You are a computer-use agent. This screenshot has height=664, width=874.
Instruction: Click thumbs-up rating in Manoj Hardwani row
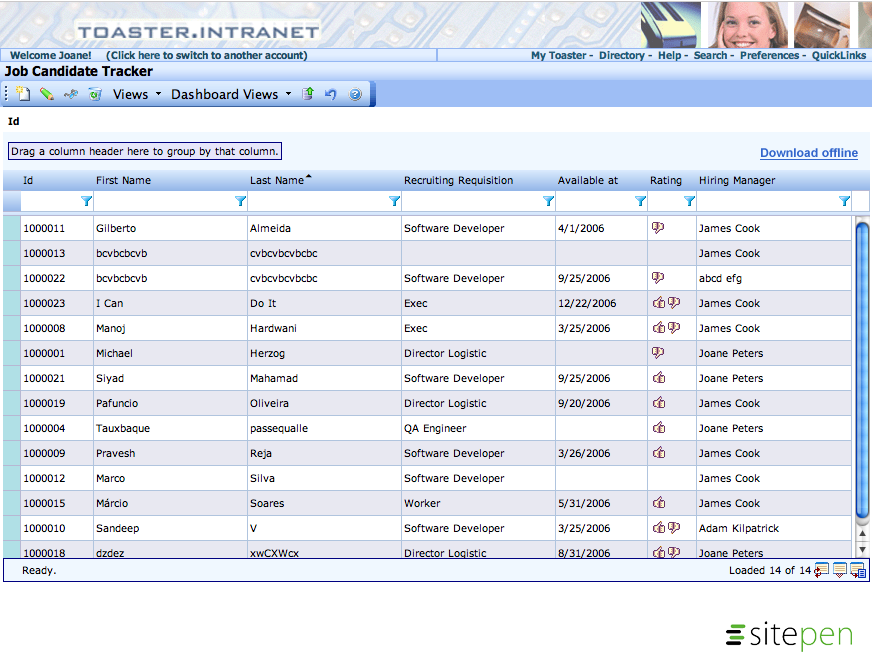click(659, 327)
